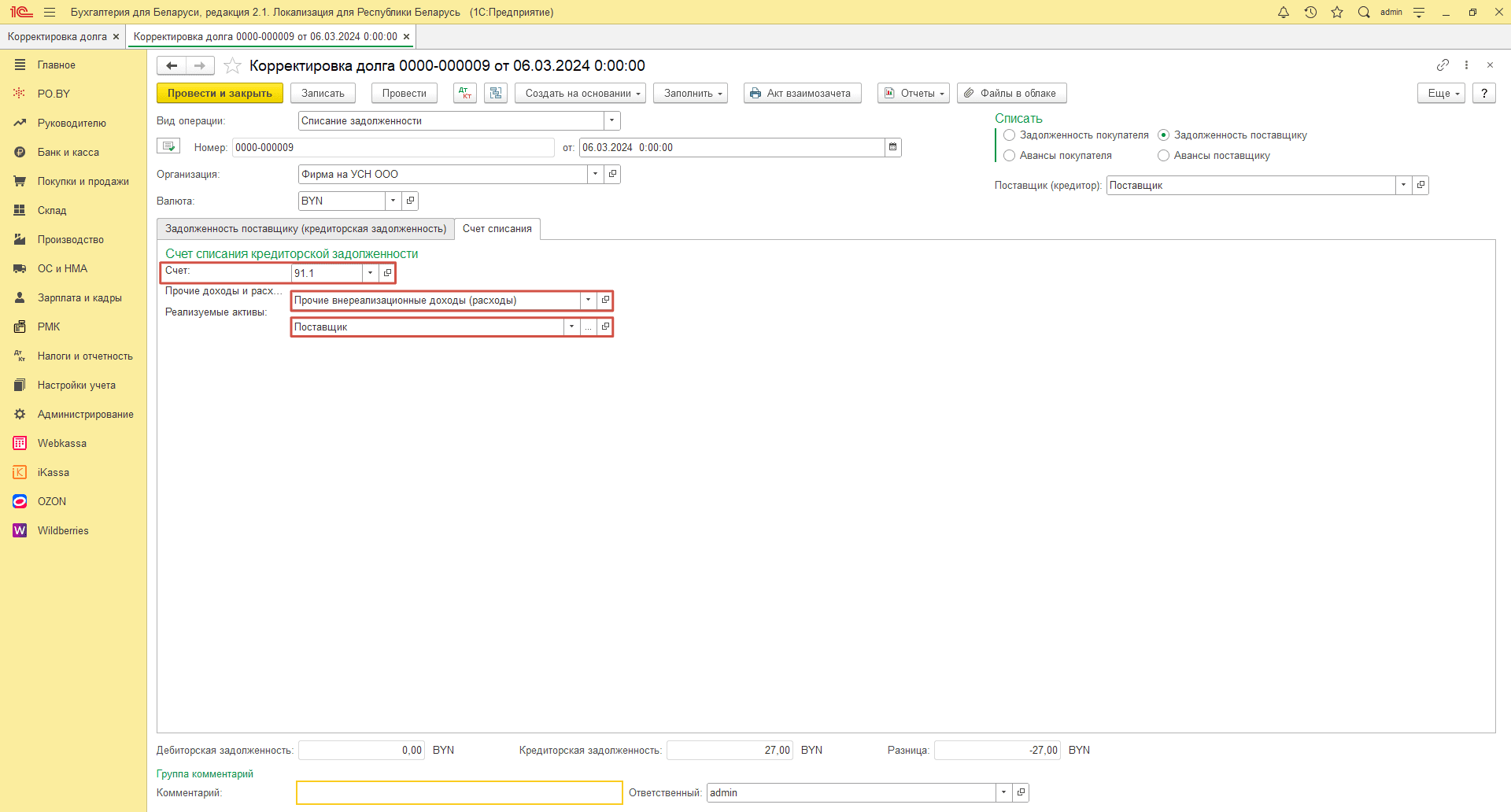
Task: Open history clock icon
Action: click(1310, 12)
